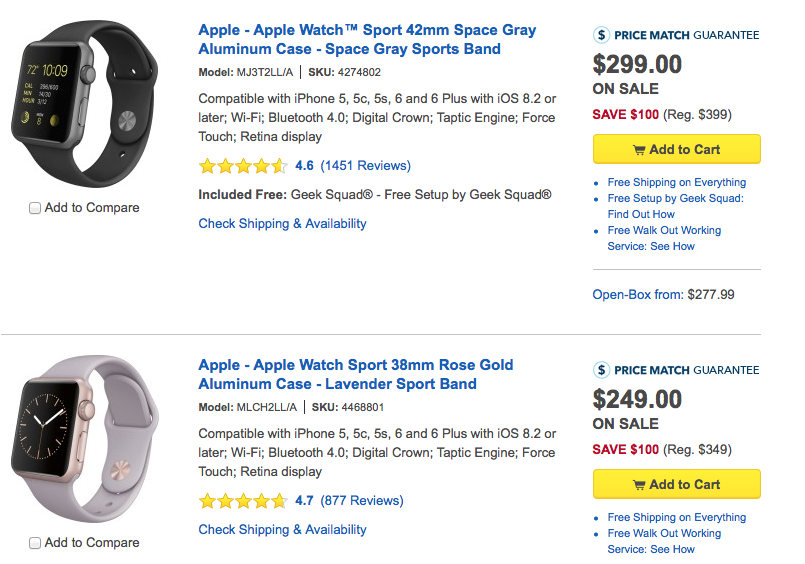Add the $249.00 Rose Gold watch to cart
Screen dimensions: 805x564
(676, 484)
